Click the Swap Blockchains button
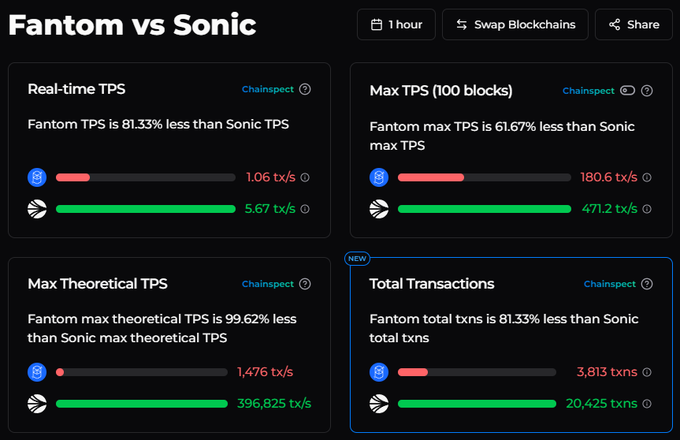The width and height of the screenshot is (680, 440). (515, 25)
